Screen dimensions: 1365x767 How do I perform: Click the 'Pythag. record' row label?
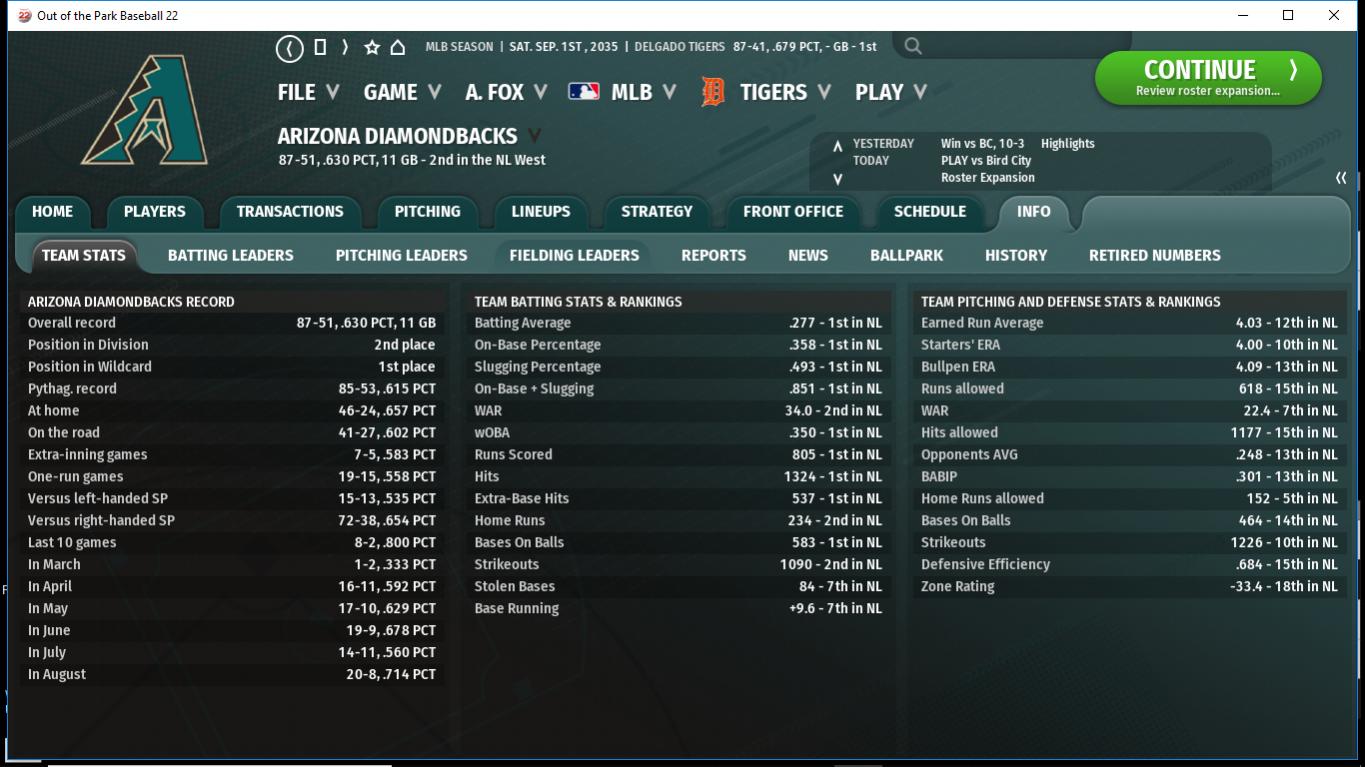[x=72, y=389]
